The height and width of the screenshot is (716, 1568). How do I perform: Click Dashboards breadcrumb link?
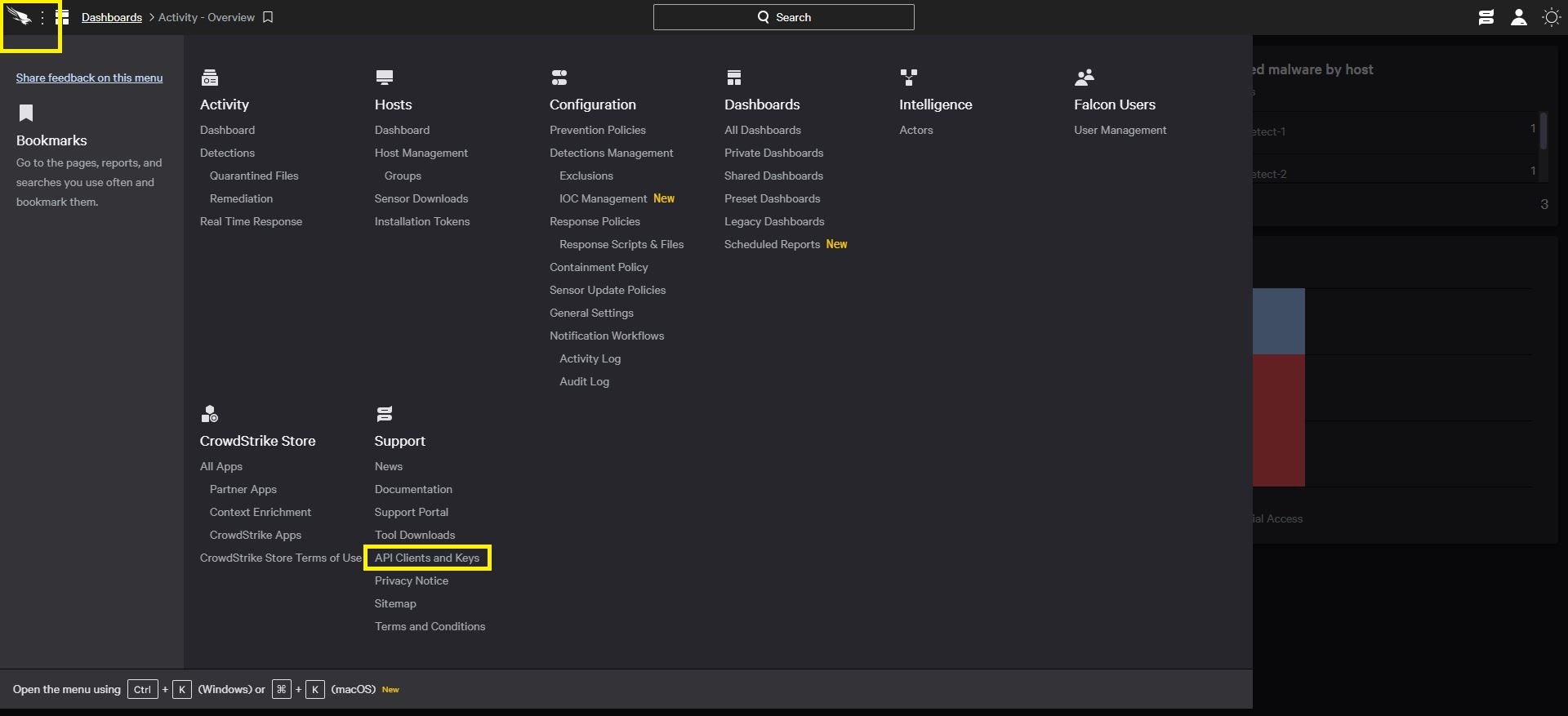point(112,17)
